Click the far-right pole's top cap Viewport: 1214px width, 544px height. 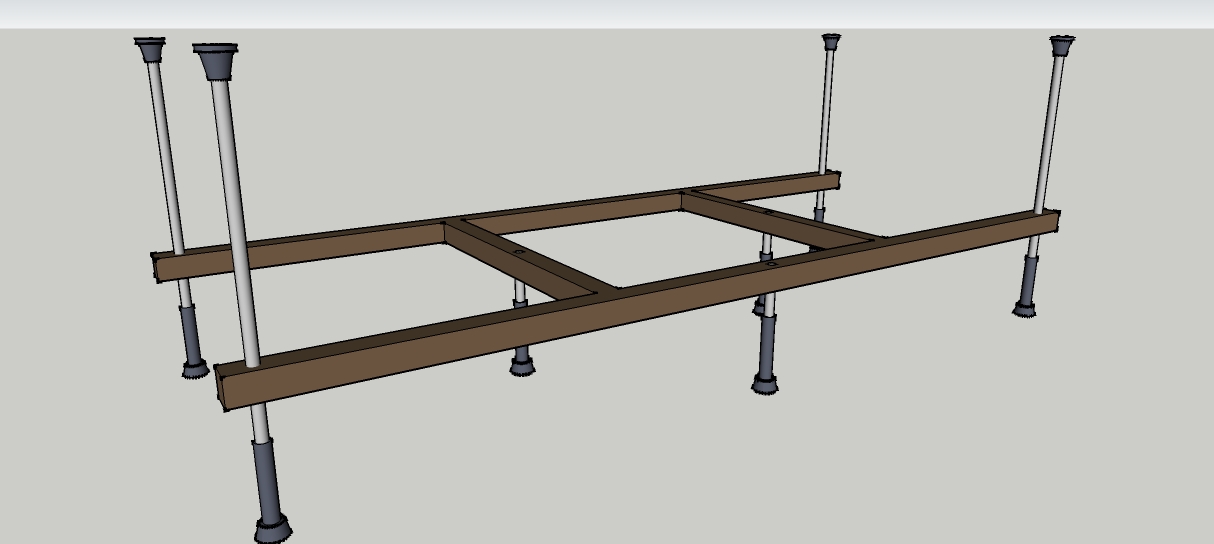(x=1061, y=46)
